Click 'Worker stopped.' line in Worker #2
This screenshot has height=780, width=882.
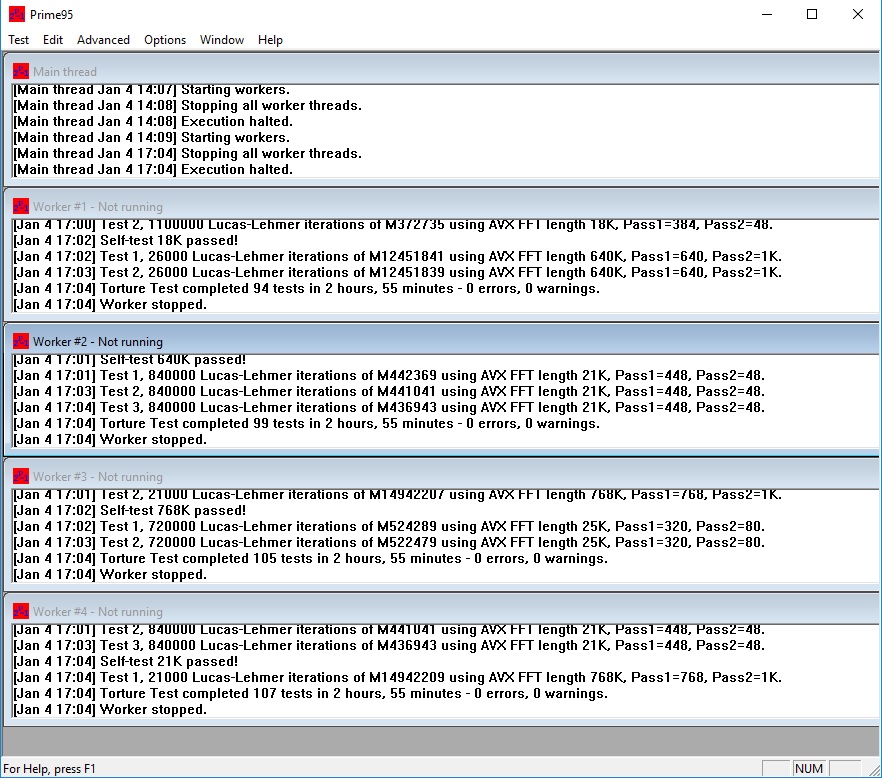[110, 439]
